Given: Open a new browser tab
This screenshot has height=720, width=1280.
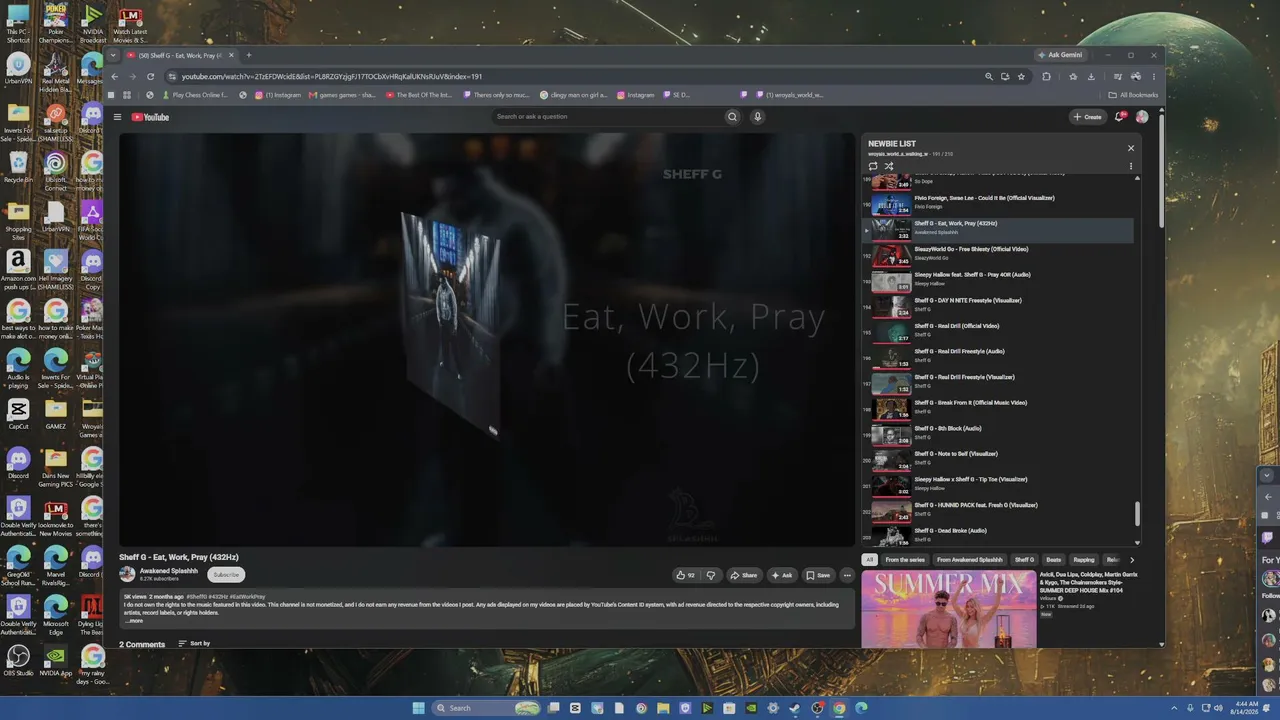Looking at the screenshot, I should click(249, 55).
